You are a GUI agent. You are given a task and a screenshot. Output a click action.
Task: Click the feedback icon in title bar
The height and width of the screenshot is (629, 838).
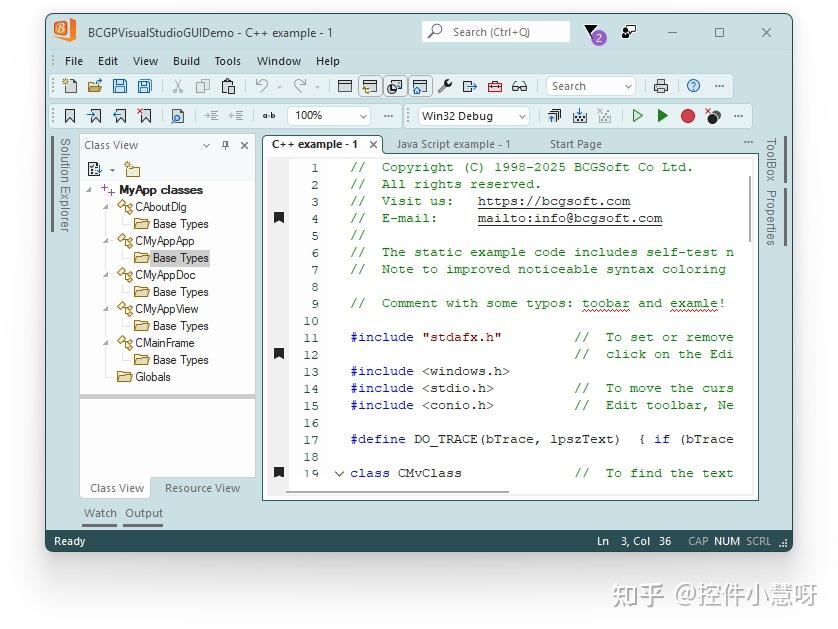pos(629,32)
